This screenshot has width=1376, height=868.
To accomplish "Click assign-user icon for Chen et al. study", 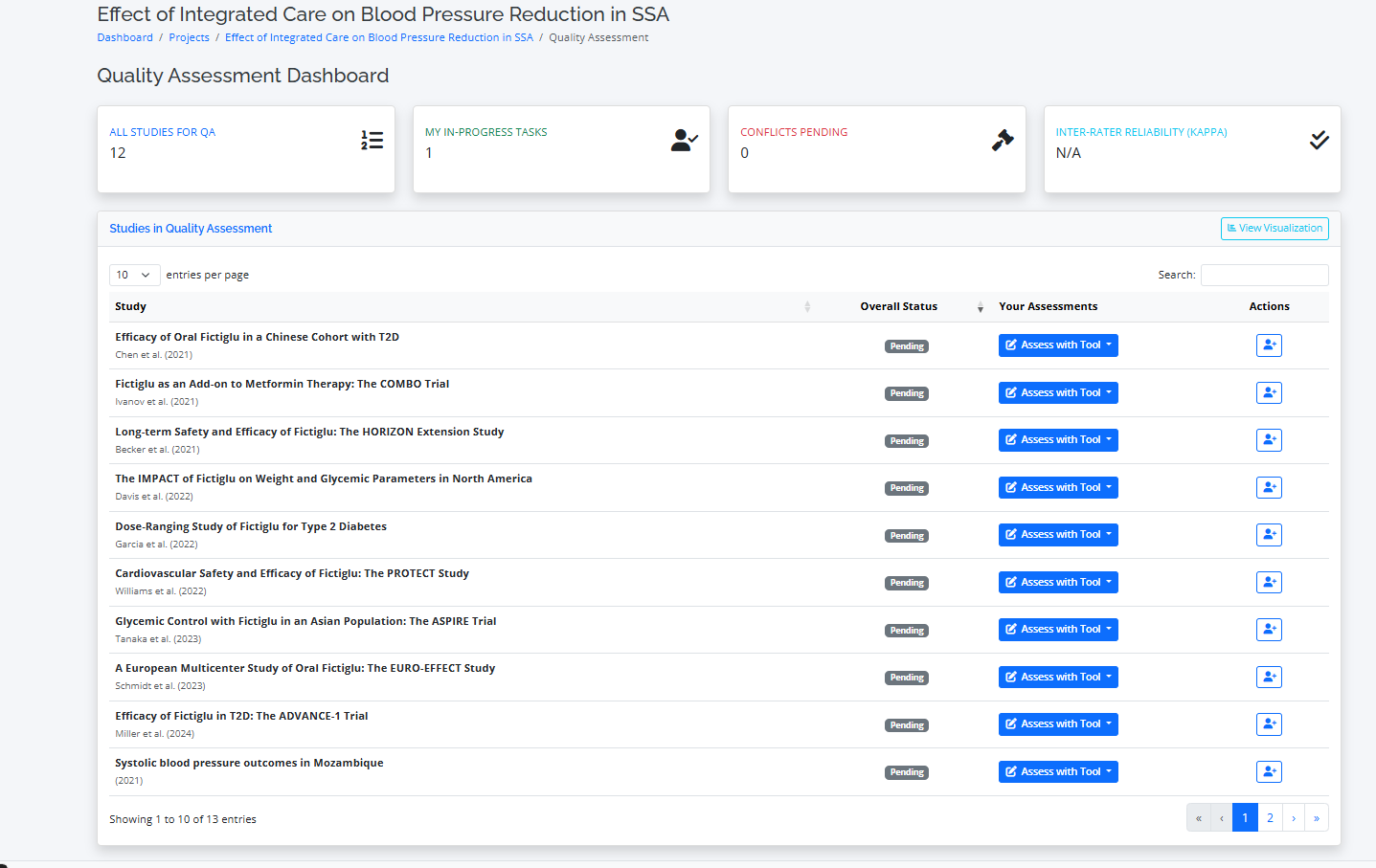I will (1269, 345).
